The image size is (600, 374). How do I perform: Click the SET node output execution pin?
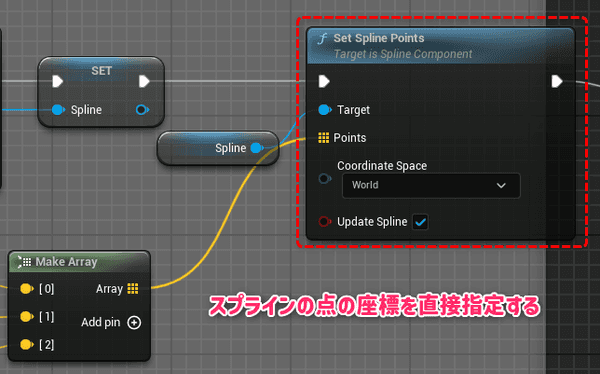[144, 81]
